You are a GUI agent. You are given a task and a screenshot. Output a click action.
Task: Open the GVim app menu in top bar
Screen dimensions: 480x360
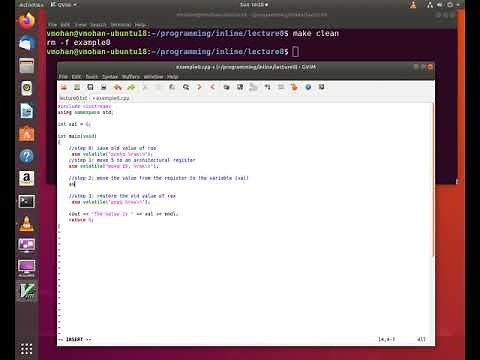[x=63, y=5]
